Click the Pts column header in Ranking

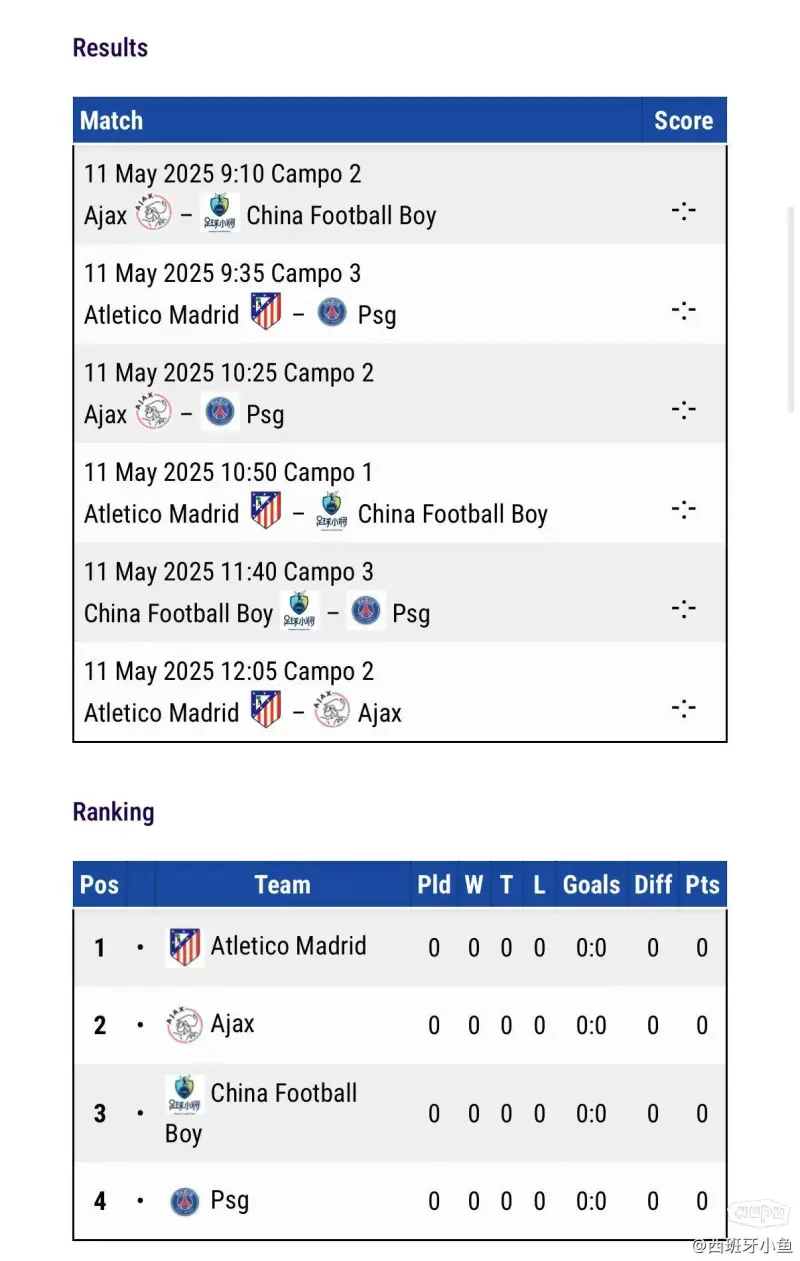click(702, 885)
